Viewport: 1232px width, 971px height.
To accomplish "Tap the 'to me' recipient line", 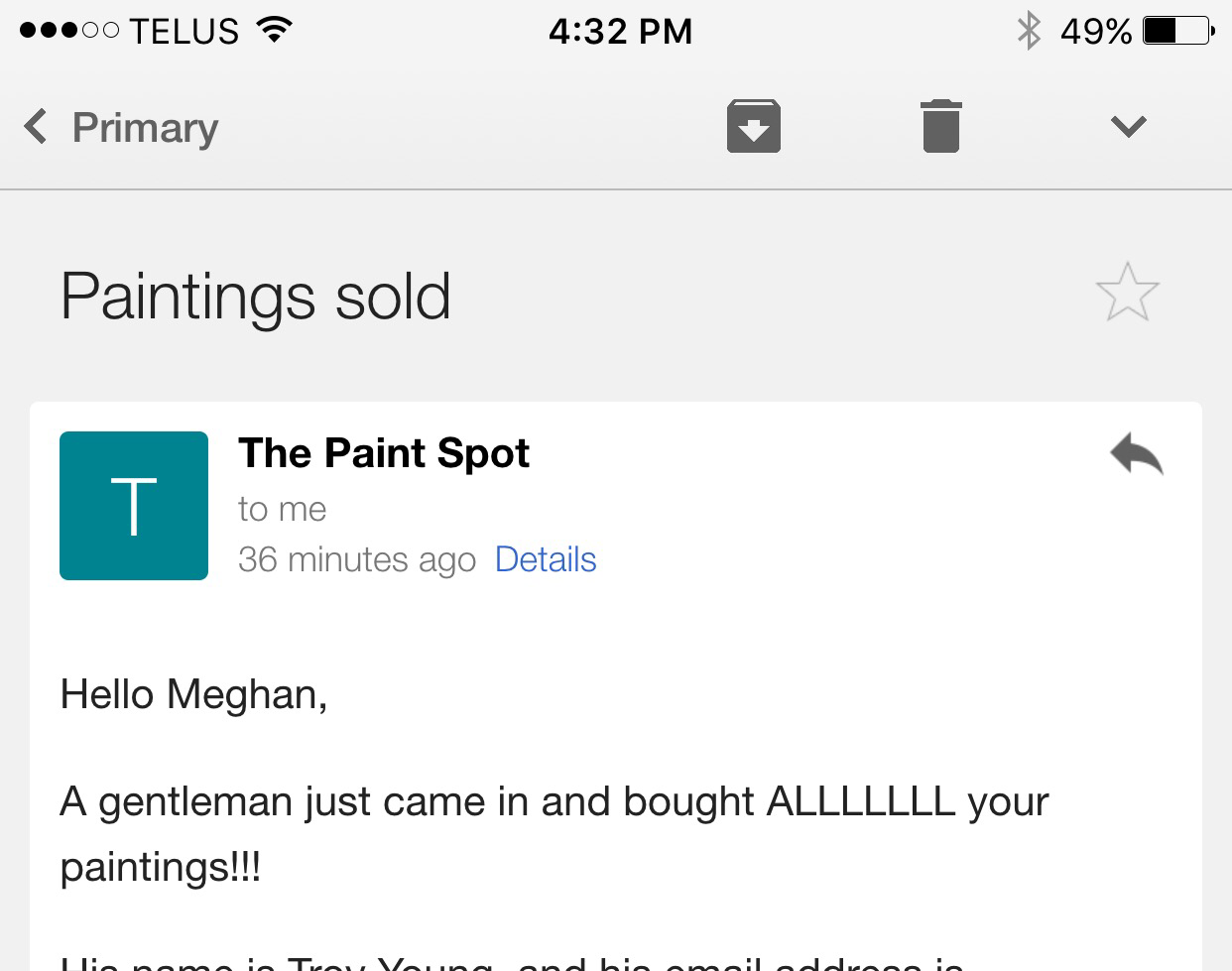I will (282, 509).
